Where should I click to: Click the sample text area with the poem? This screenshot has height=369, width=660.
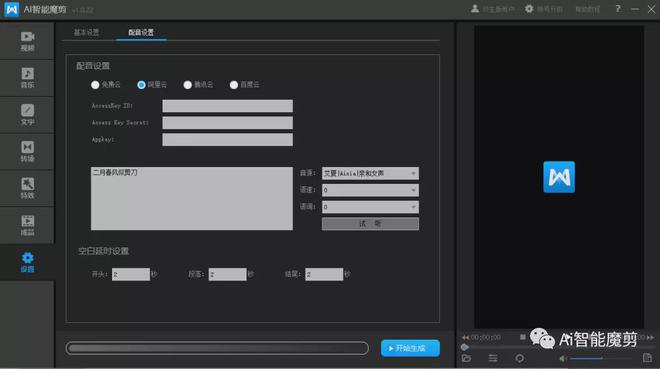tap(192, 199)
